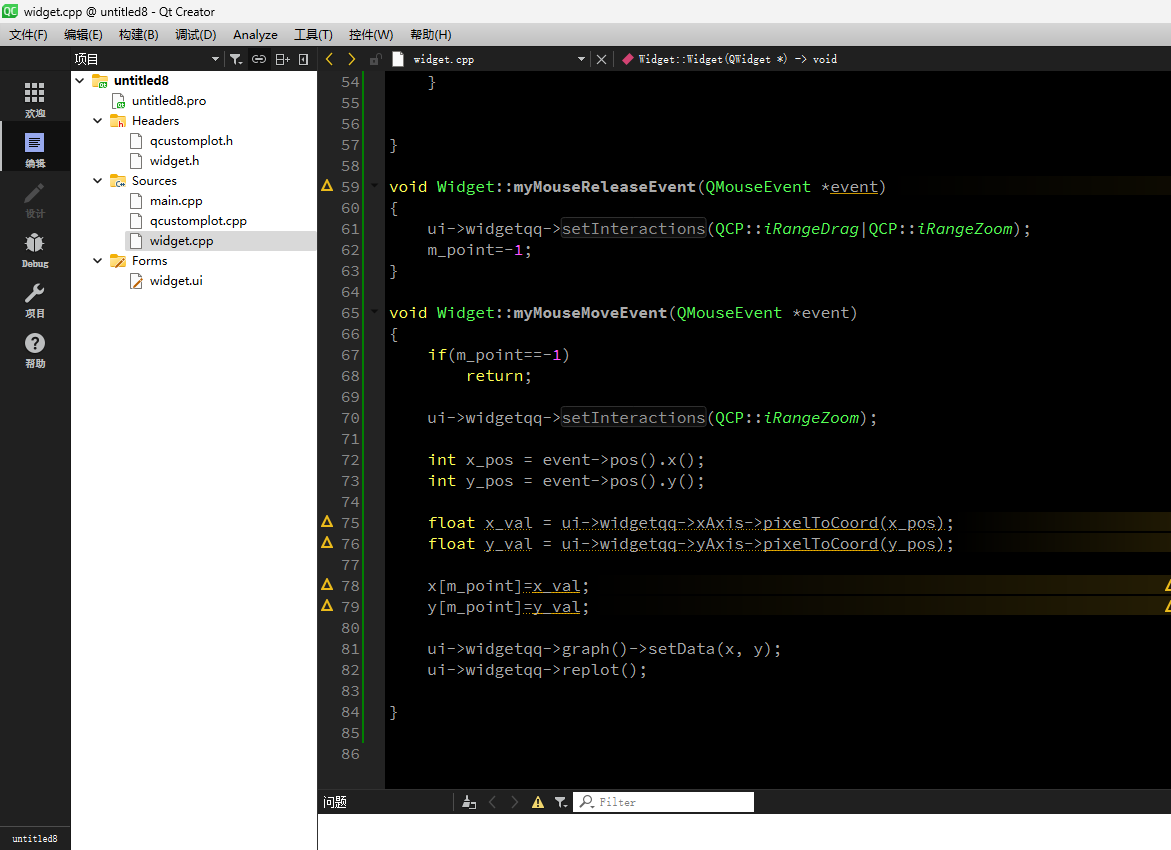Open Projects mode wrench icon
The width and height of the screenshot is (1171, 850).
pos(34,299)
